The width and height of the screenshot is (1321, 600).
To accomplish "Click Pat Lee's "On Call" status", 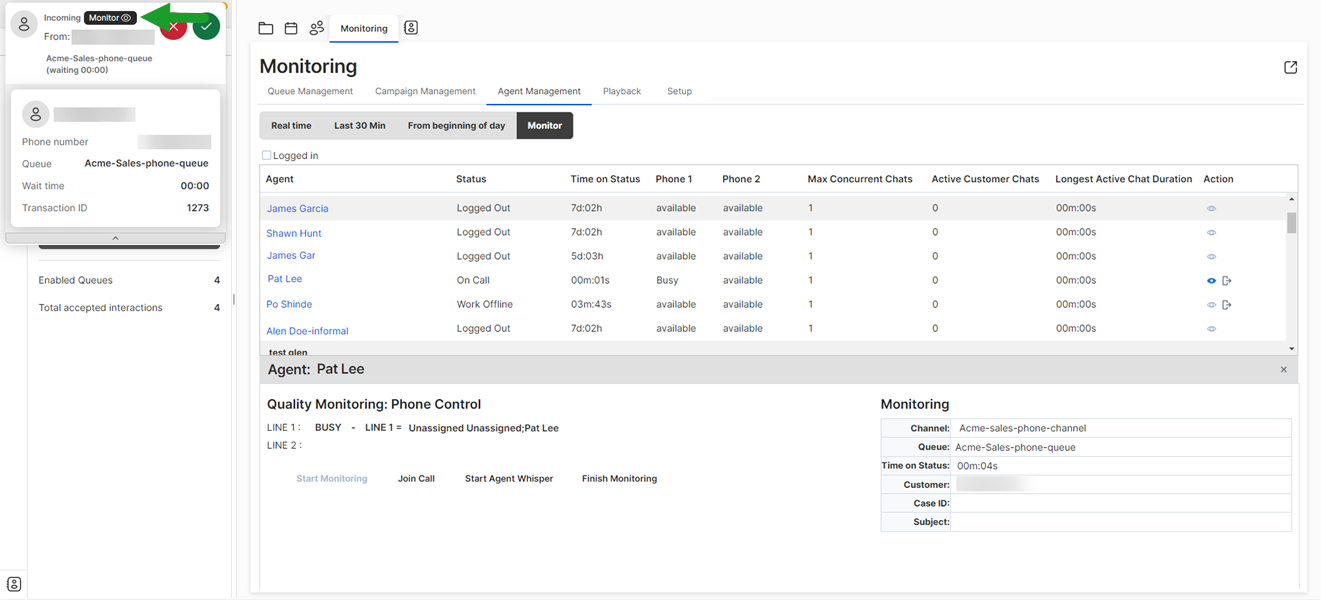I will coord(473,281).
